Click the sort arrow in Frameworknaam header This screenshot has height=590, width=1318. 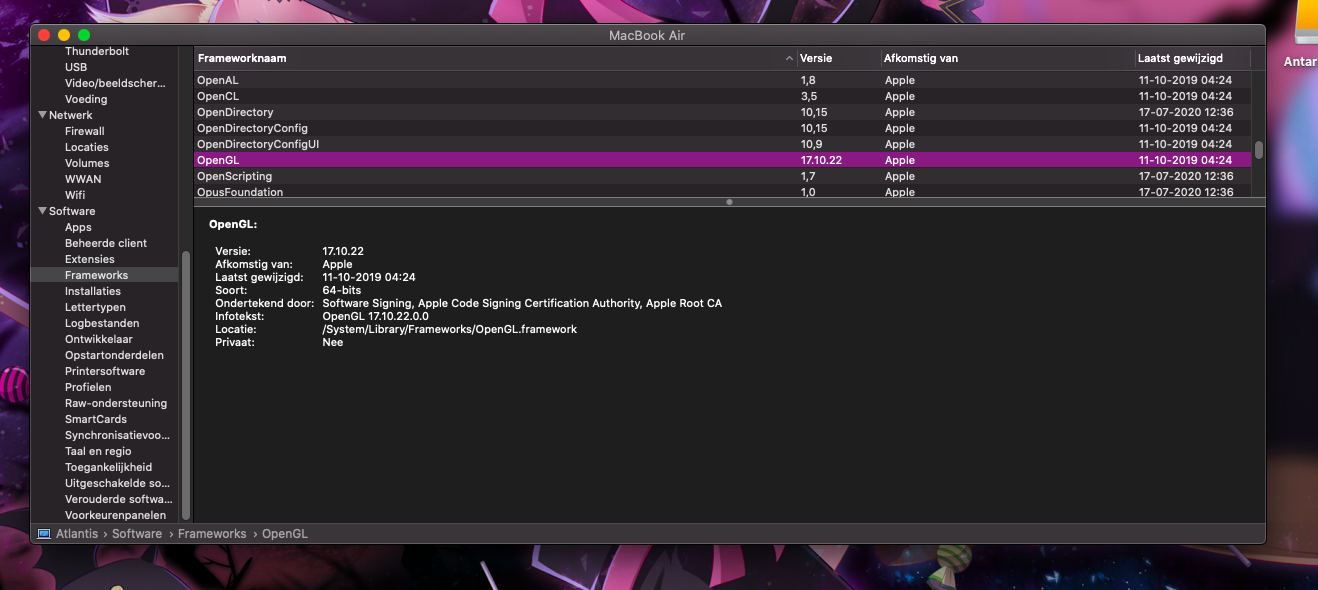click(790, 59)
